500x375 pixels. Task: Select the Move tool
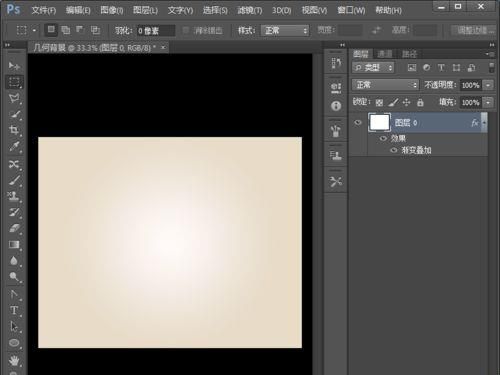coord(14,66)
